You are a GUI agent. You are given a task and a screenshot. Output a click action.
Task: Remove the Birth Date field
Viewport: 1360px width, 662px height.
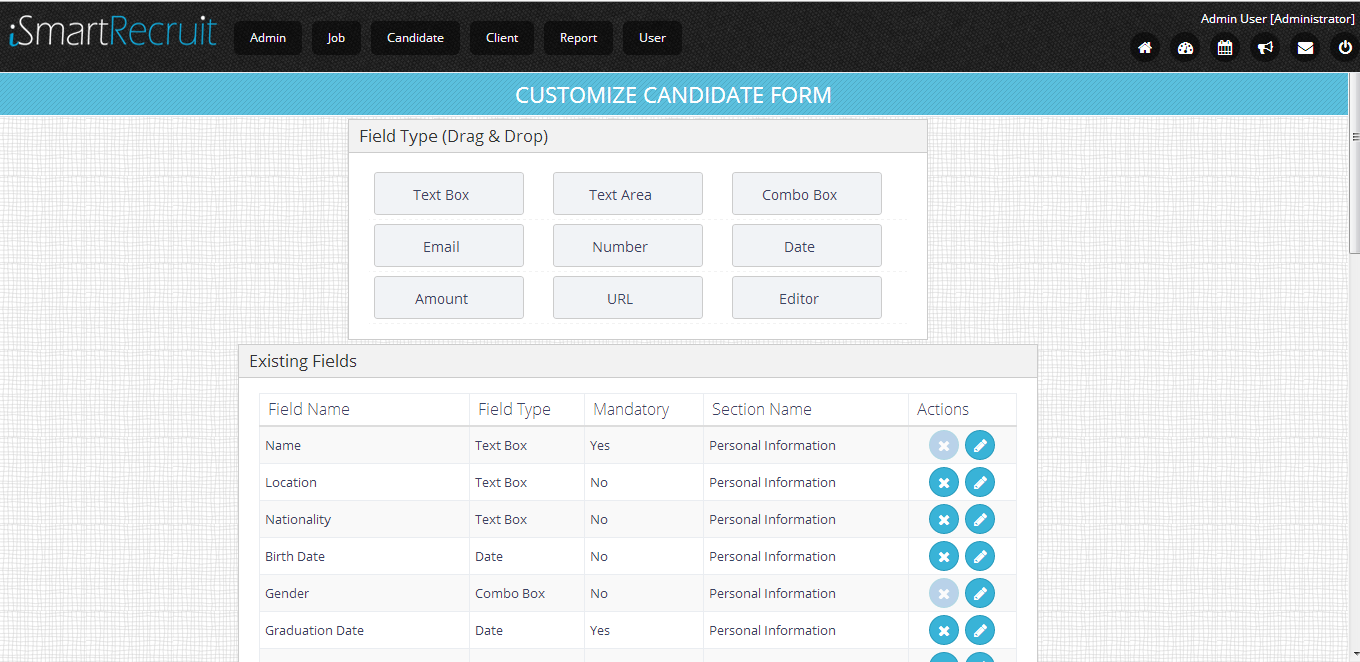point(943,557)
